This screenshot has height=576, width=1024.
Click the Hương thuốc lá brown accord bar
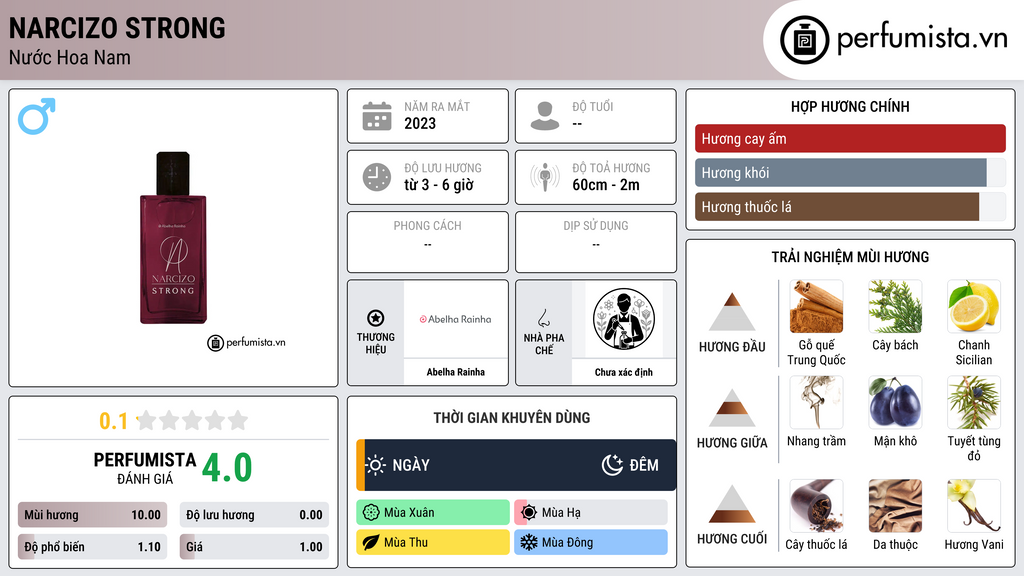(x=850, y=207)
